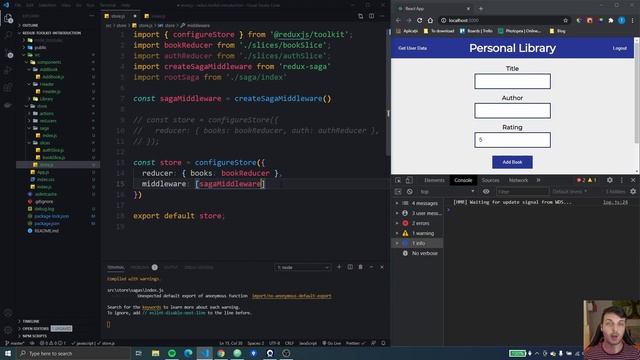The width and height of the screenshot is (640, 360).
Task: Activate DevTools inspect element picker
Action: coord(398,180)
